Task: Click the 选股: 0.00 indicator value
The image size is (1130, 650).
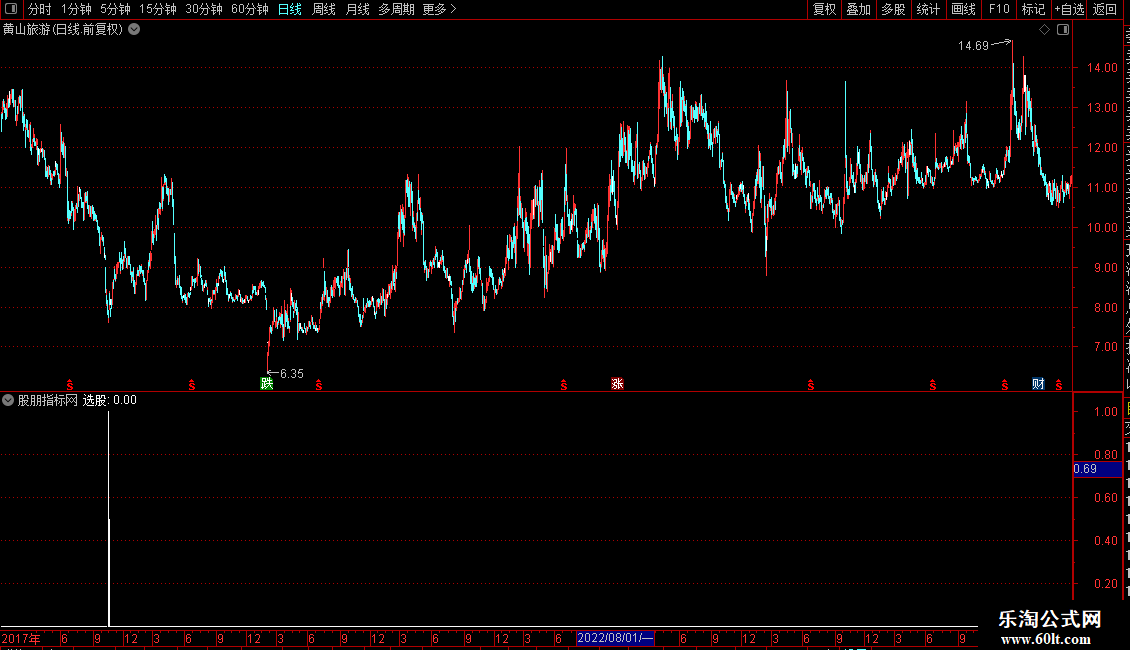Action: pos(110,400)
